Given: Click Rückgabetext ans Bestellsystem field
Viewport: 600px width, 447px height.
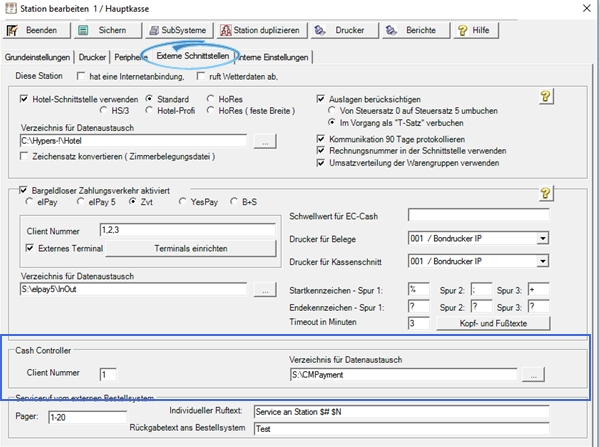Looking at the screenshot, I should pos(401,429).
